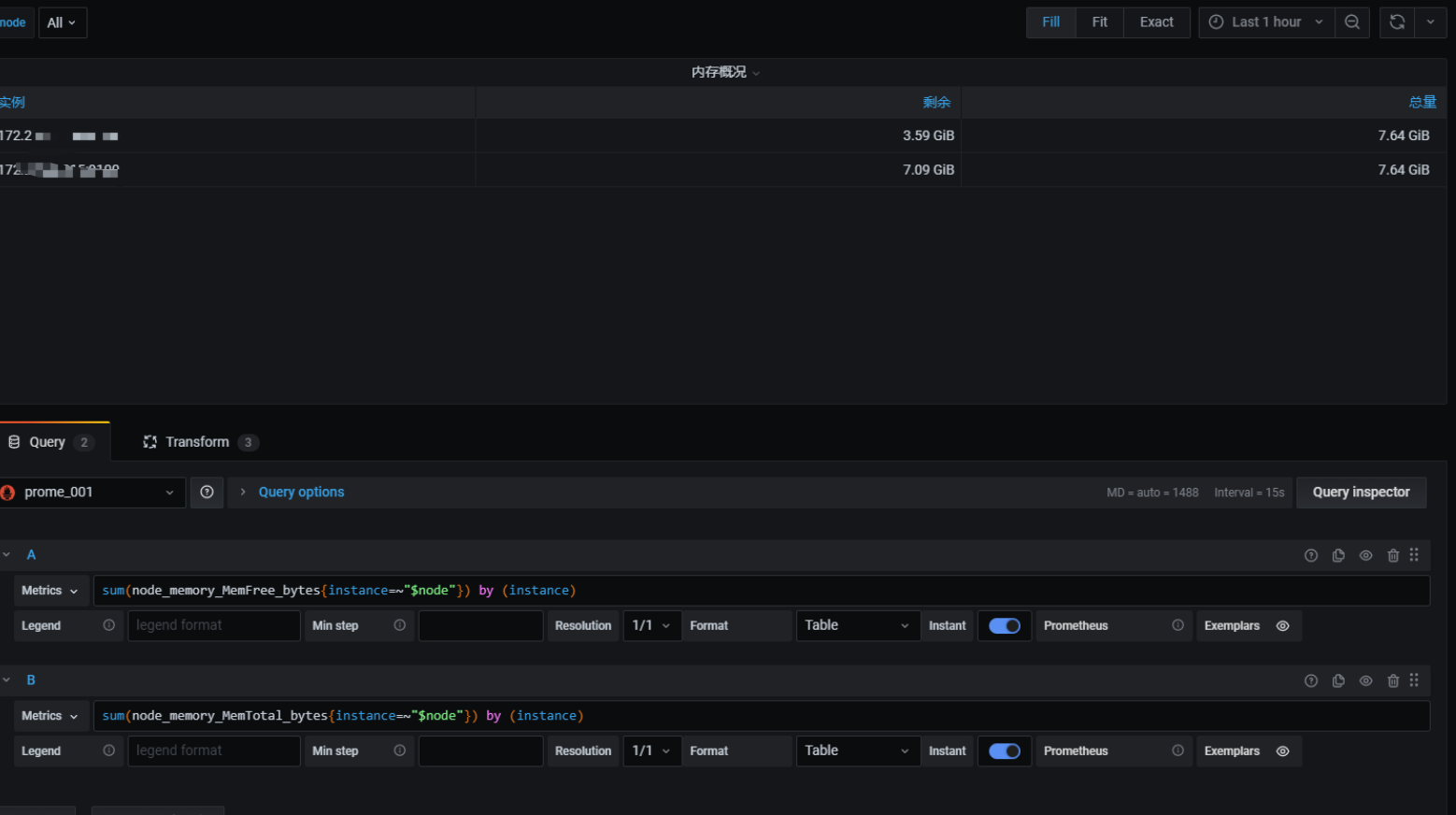Toggle the Exemplars eye in query A
Image resolution: width=1456 pixels, height=815 pixels.
coord(1283,626)
